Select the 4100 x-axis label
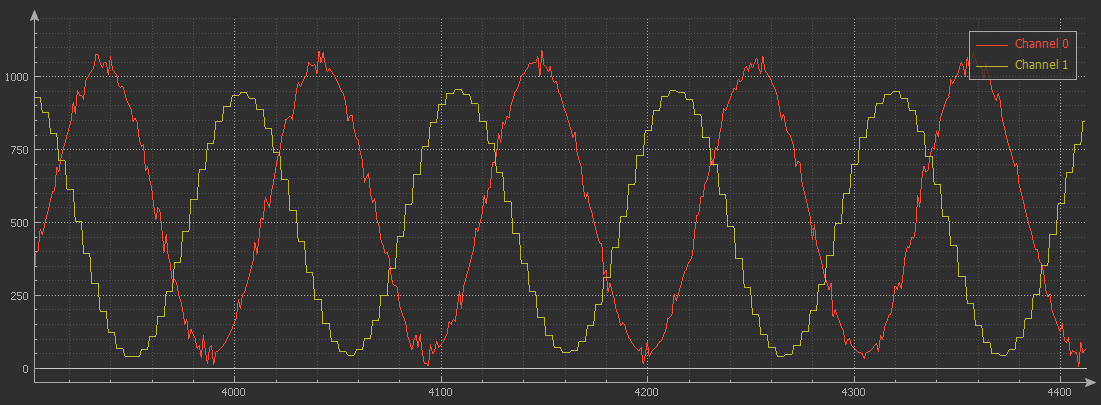 pos(440,392)
